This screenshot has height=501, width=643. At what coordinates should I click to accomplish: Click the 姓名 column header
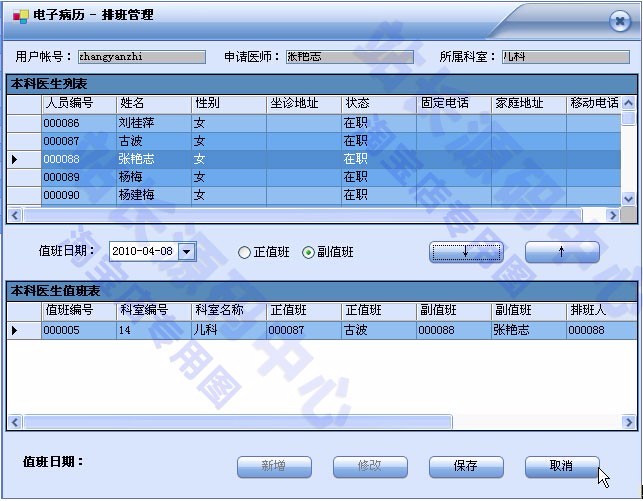point(152,103)
